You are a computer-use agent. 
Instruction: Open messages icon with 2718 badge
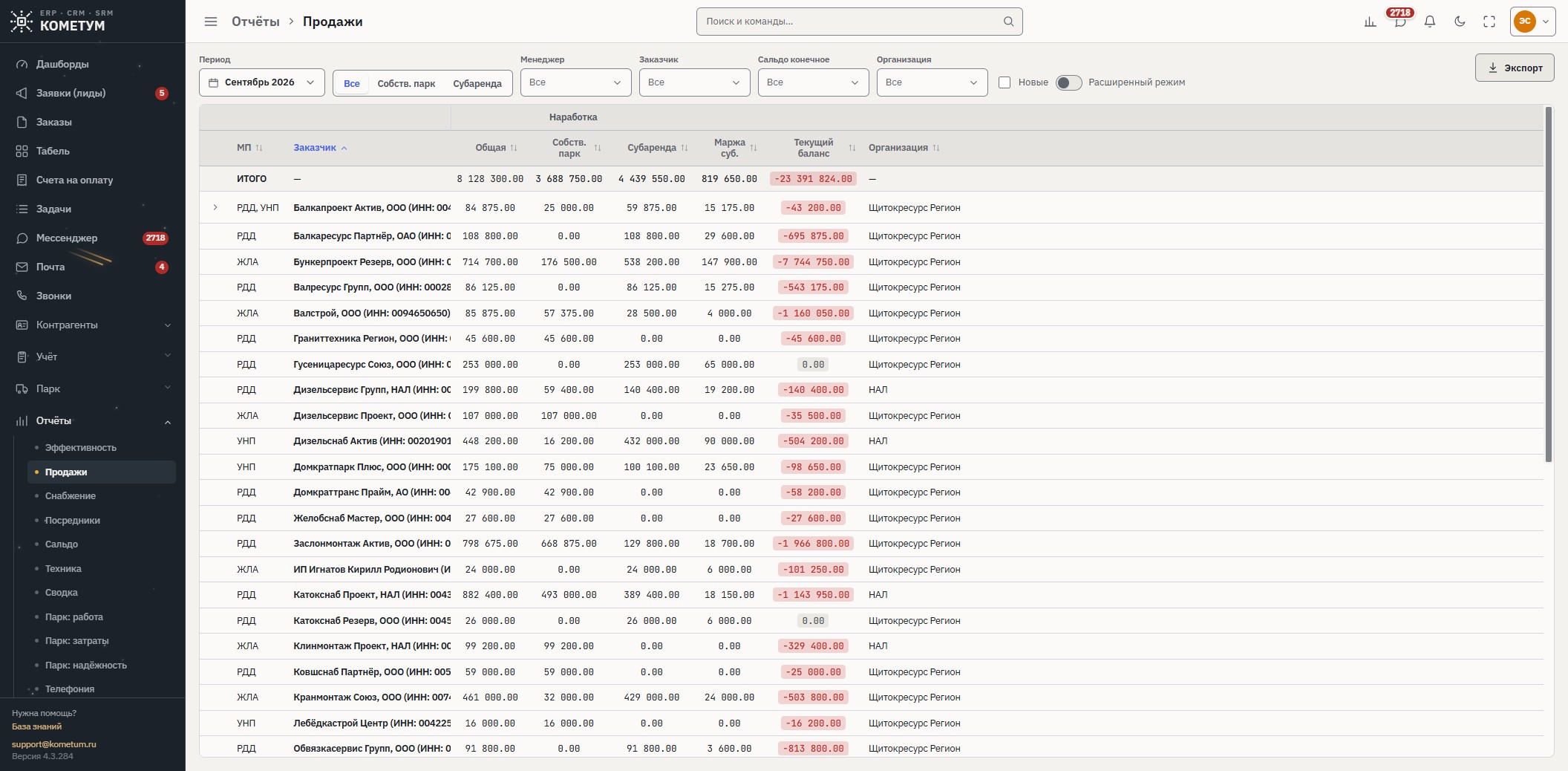point(1399,22)
